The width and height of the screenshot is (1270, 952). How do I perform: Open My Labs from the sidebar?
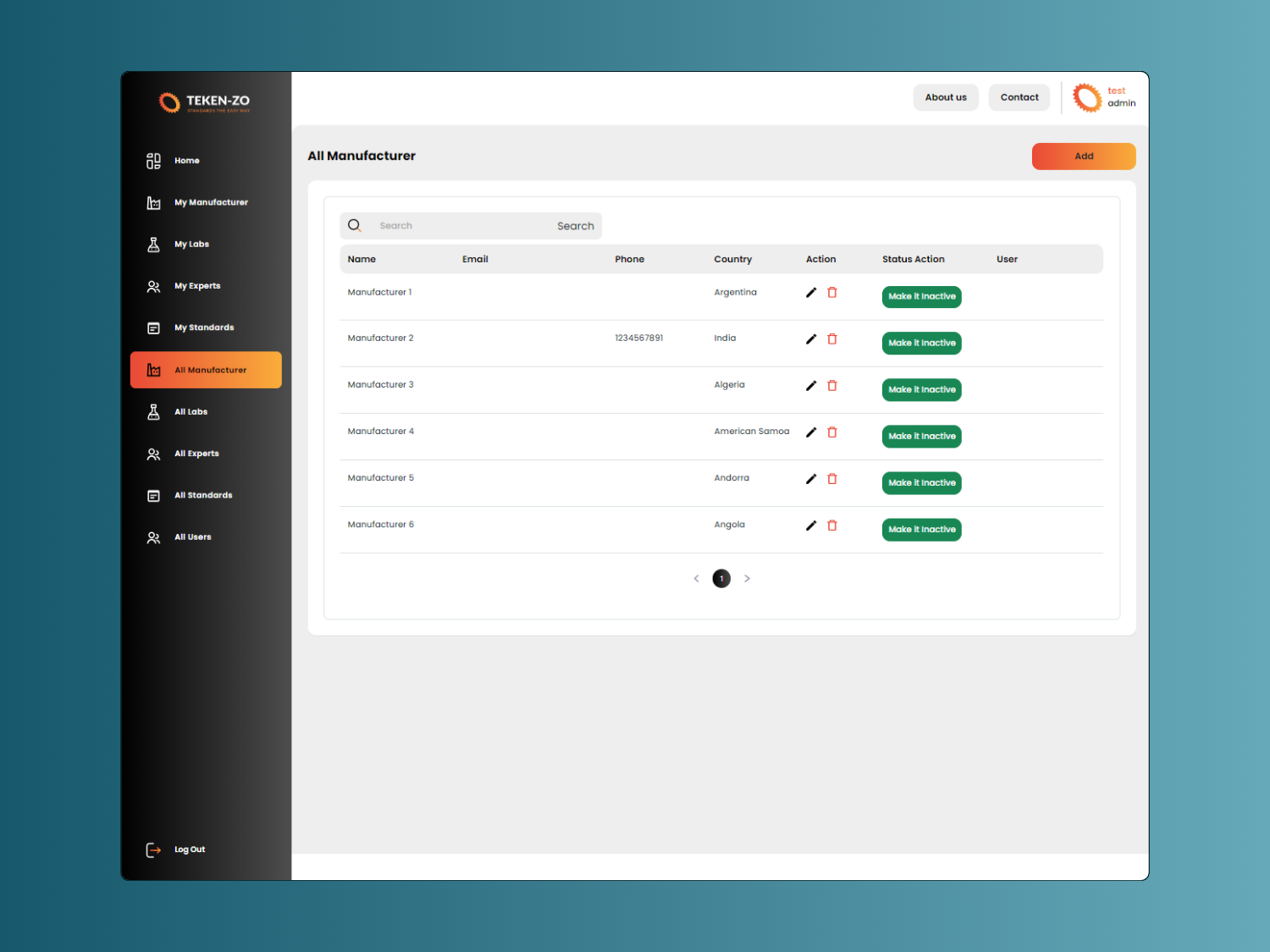pos(191,245)
